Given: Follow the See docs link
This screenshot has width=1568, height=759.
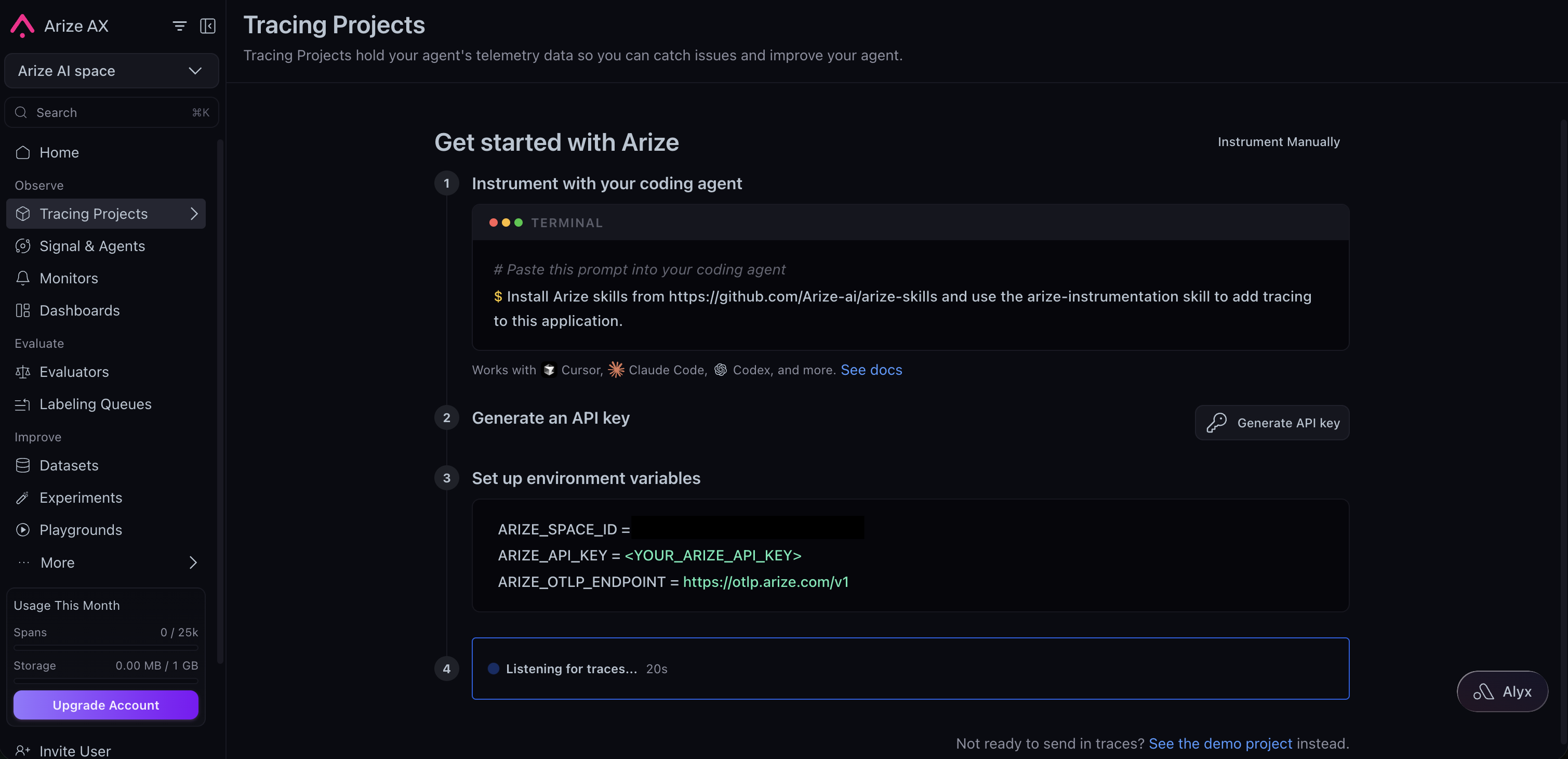Looking at the screenshot, I should 872,370.
